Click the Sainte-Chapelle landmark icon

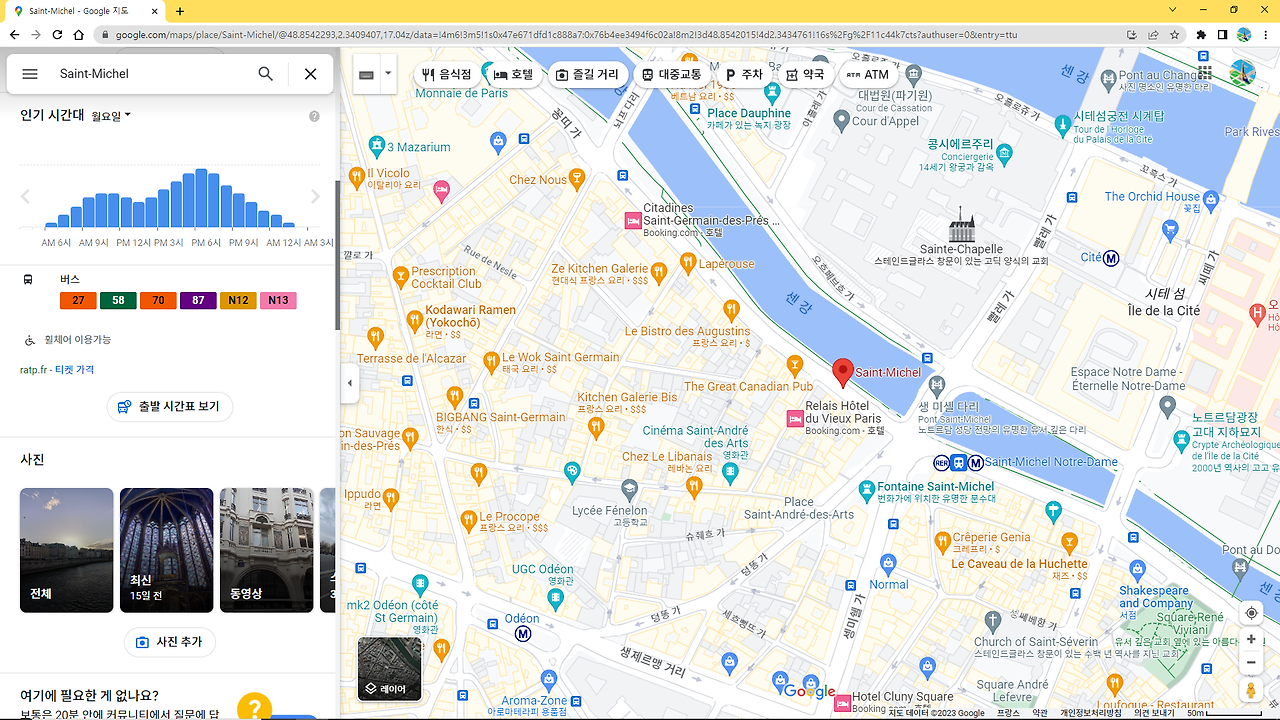point(961,225)
